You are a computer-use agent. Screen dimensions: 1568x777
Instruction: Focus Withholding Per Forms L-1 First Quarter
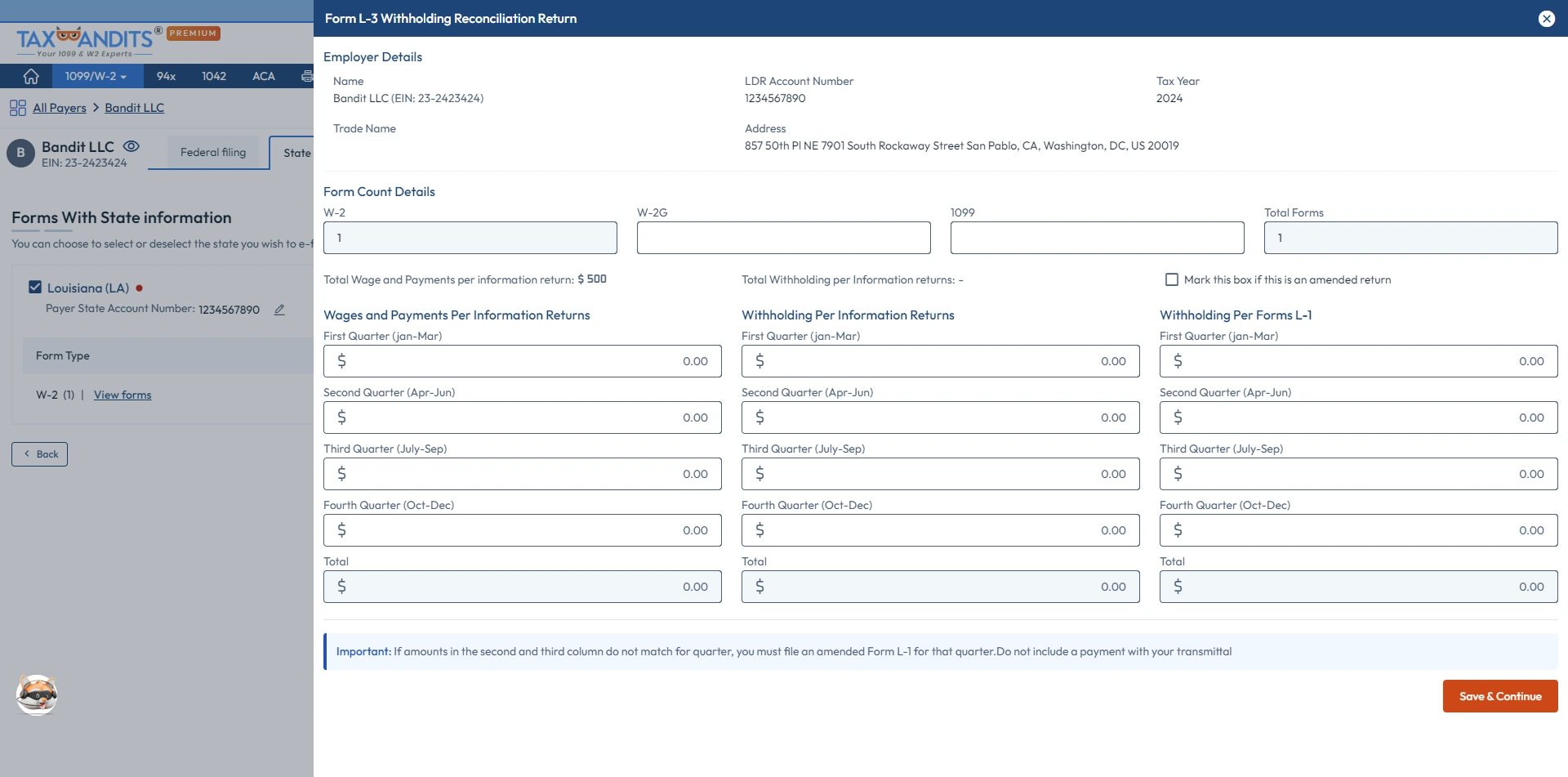point(1359,361)
